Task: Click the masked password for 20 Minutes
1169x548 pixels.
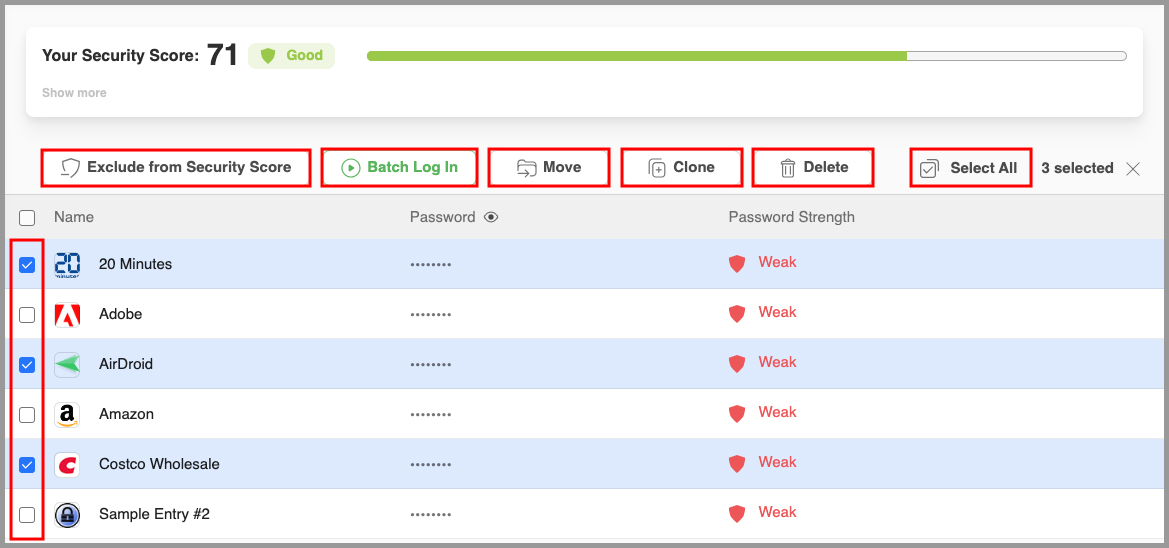Action: pyautogui.click(x=430, y=265)
